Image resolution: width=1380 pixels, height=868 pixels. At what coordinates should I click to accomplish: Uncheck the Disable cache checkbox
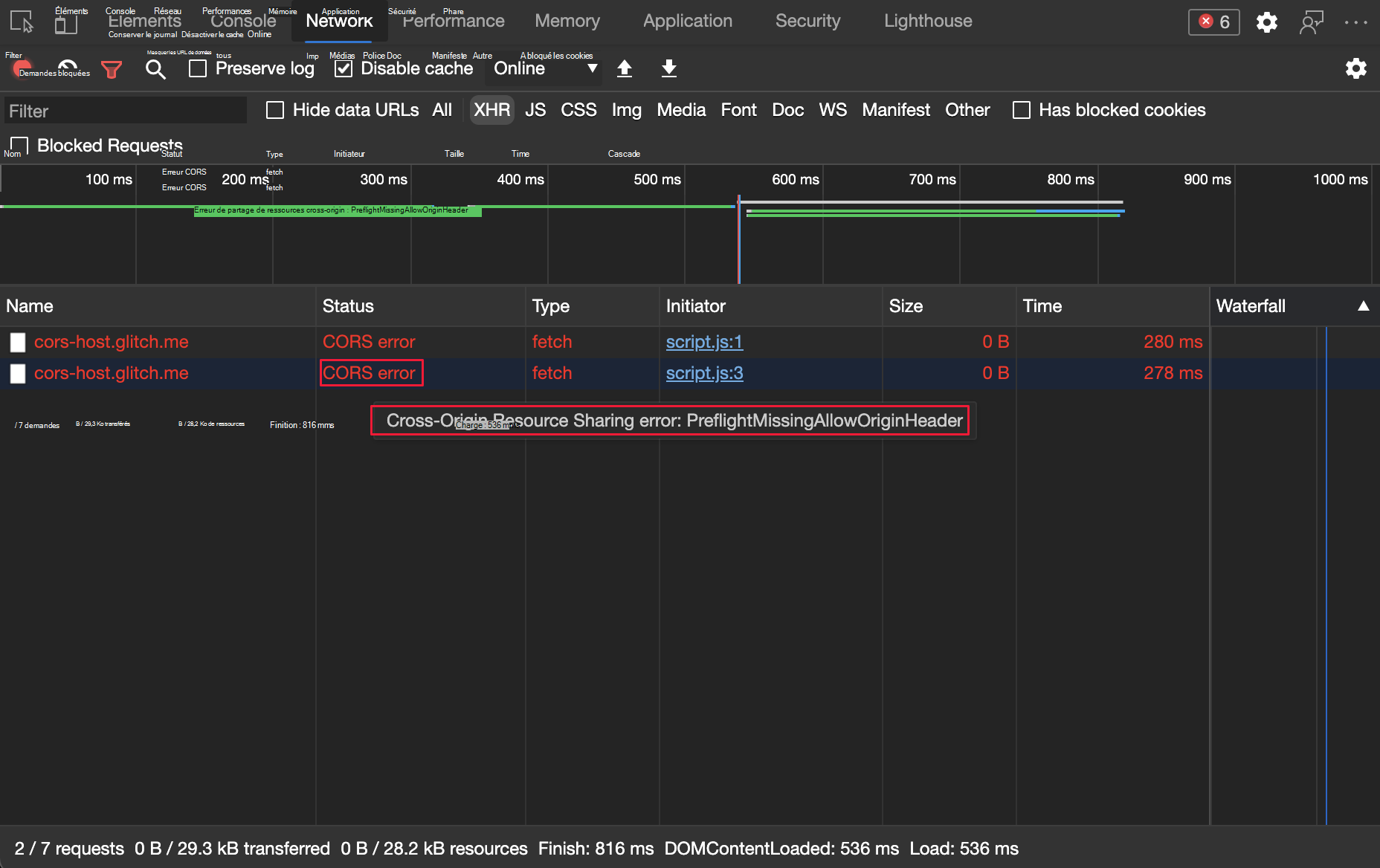344,68
